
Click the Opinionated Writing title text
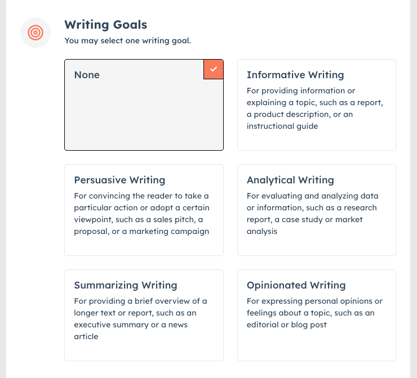click(x=296, y=285)
